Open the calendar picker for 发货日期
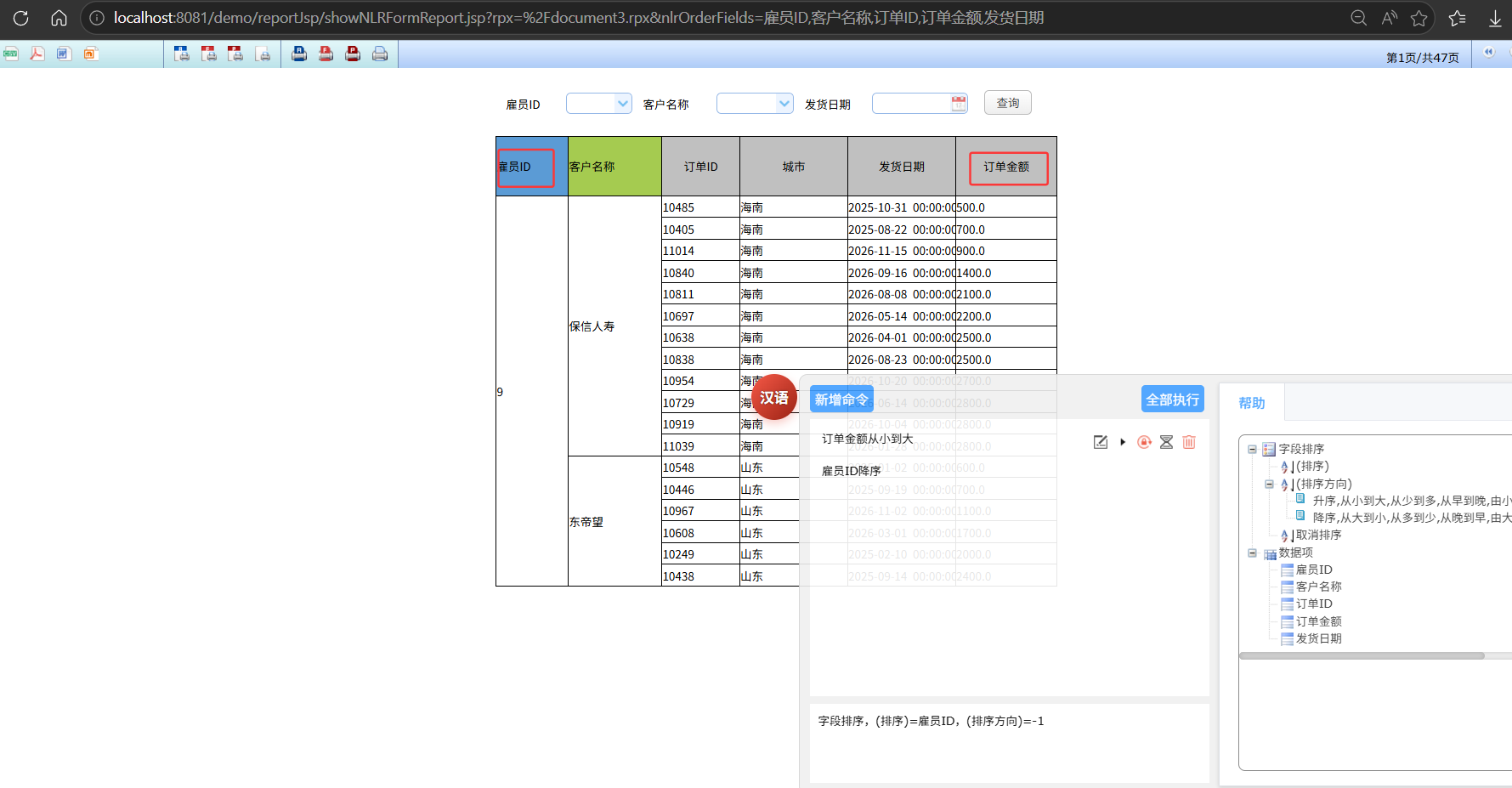Image resolution: width=1512 pixels, height=788 pixels. pyautogui.click(x=959, y=104)
